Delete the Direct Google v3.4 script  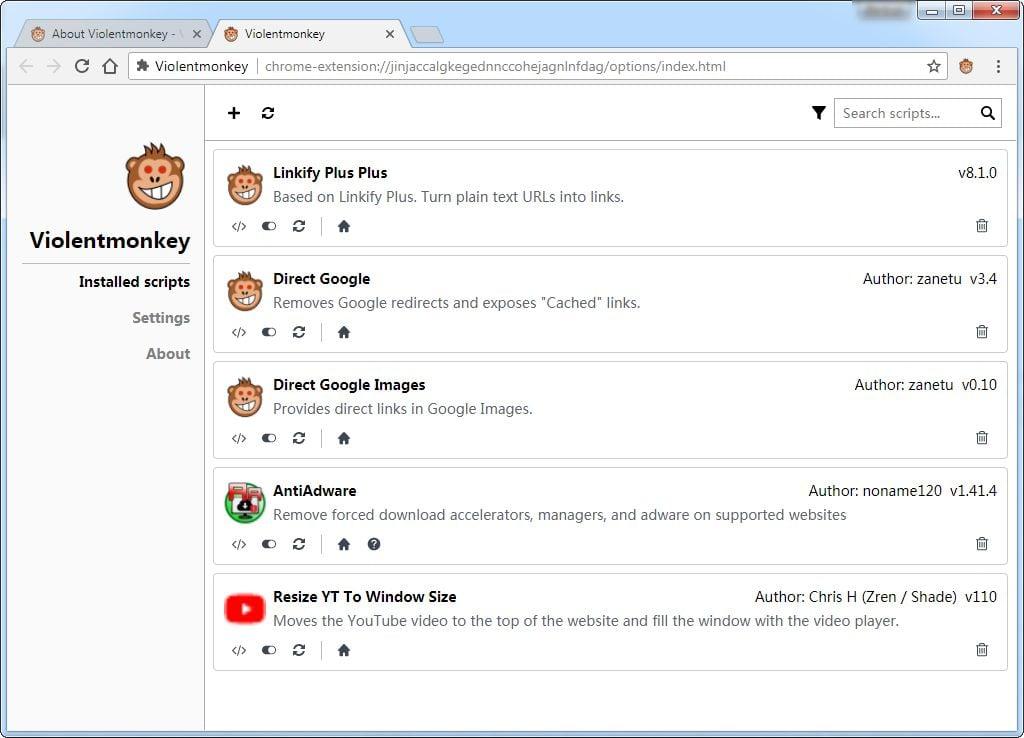982,332
